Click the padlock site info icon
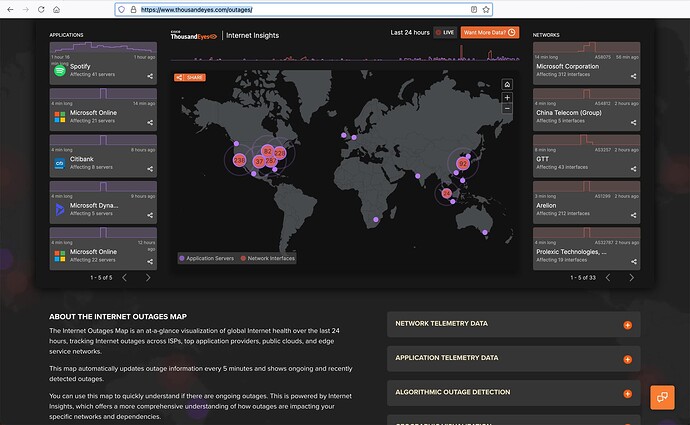 tap(133, 9)
